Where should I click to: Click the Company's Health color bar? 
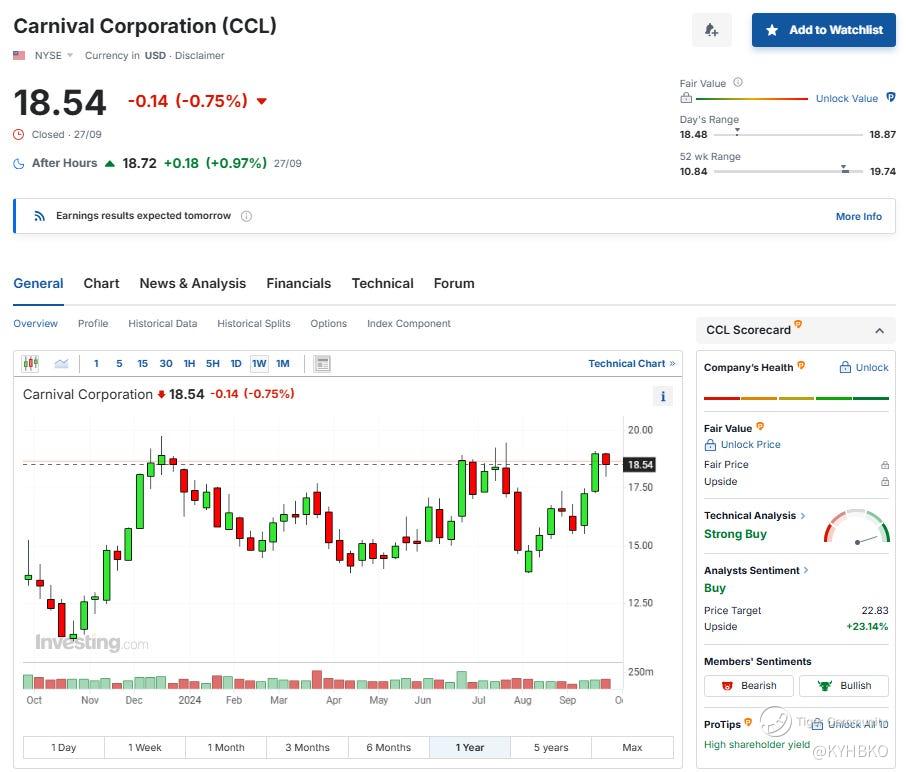click(796, 398)
